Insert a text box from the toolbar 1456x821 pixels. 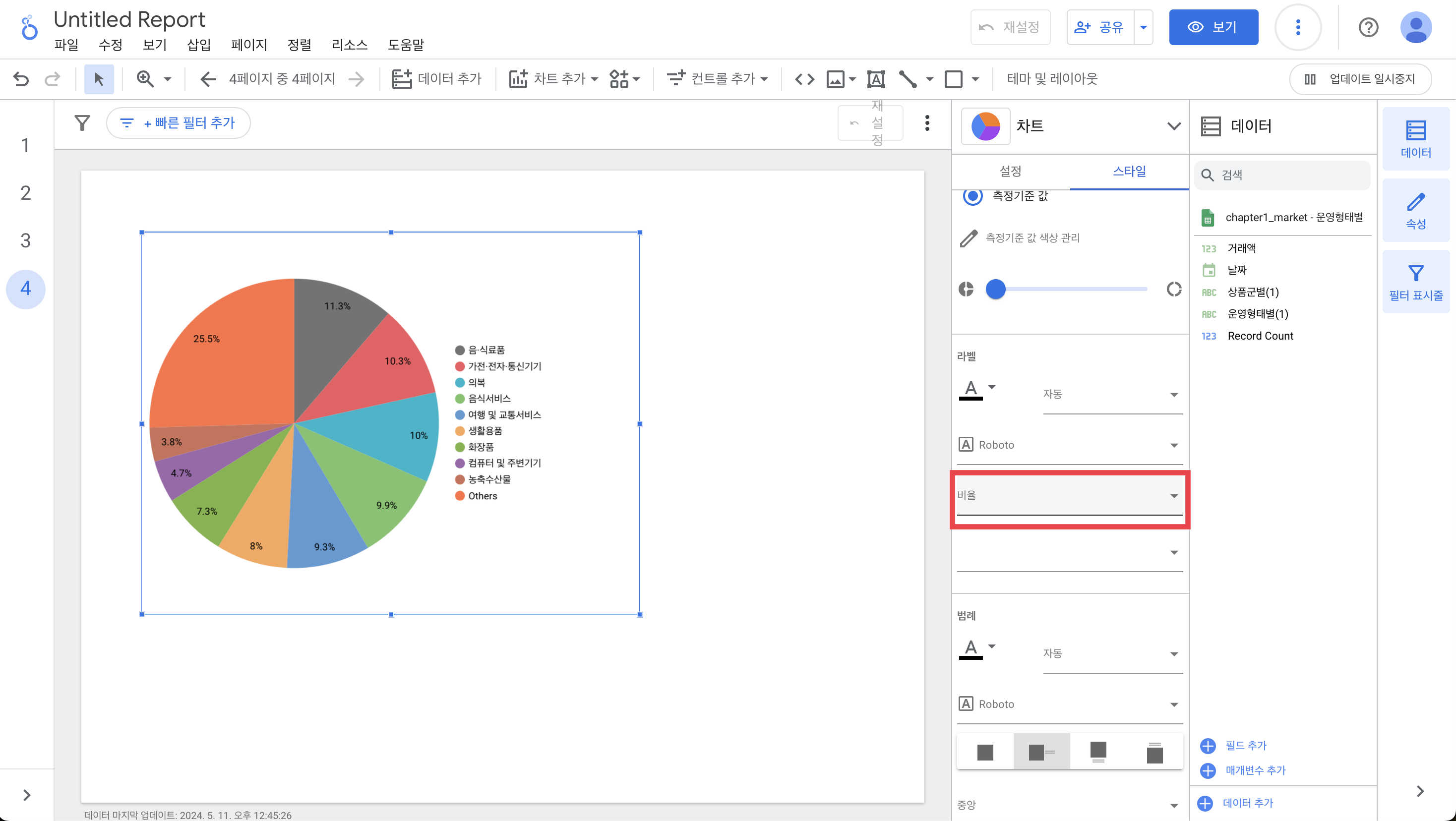pyautogui.click(x=876, y=79)
